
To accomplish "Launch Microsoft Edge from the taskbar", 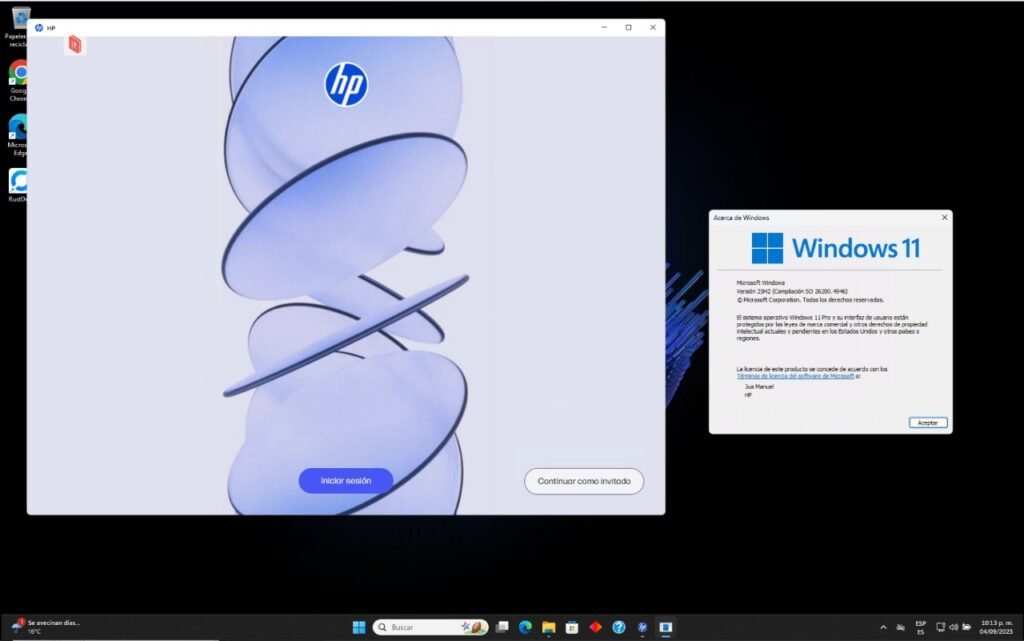I will coord(525,627).
